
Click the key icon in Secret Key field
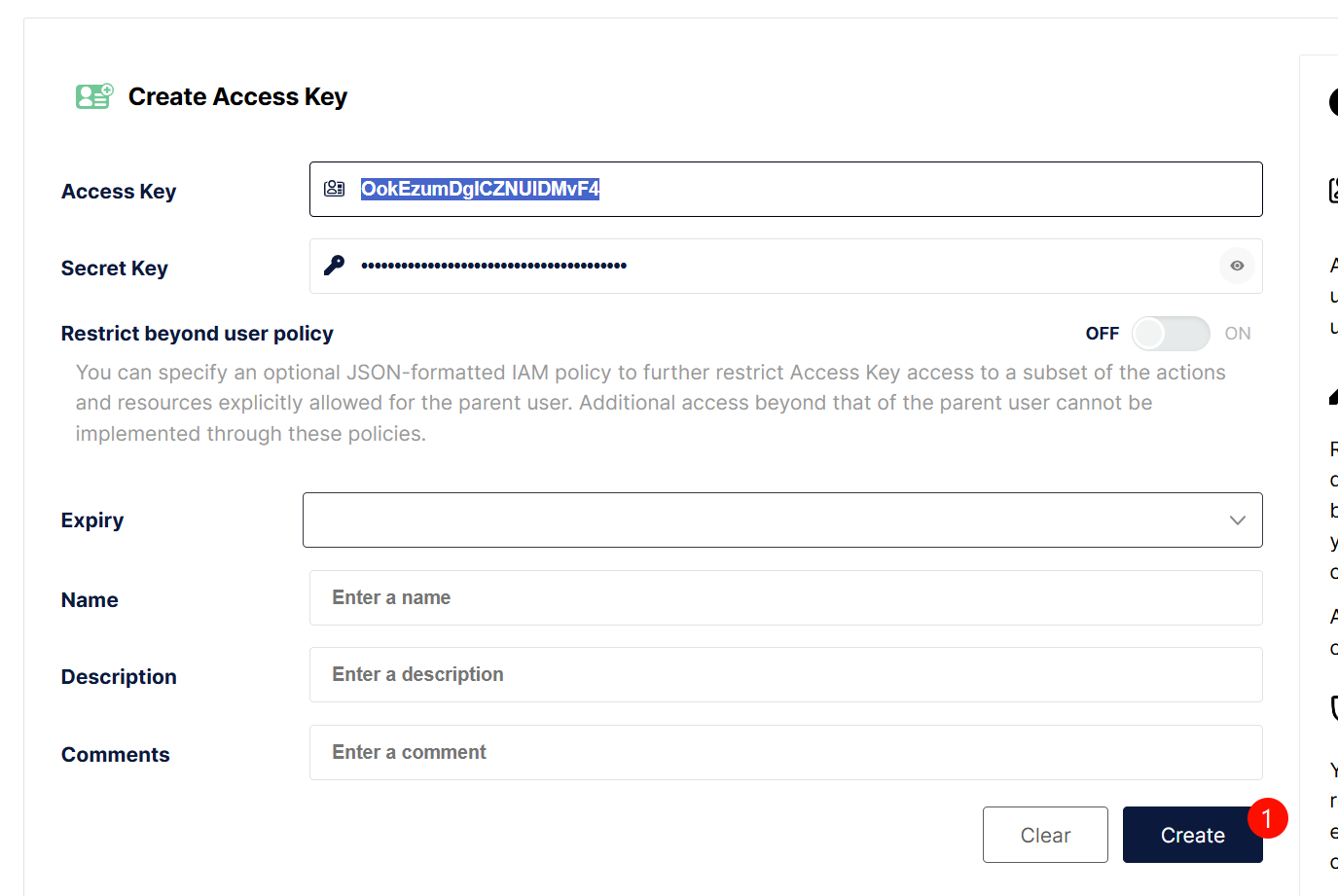click(335, 266)
